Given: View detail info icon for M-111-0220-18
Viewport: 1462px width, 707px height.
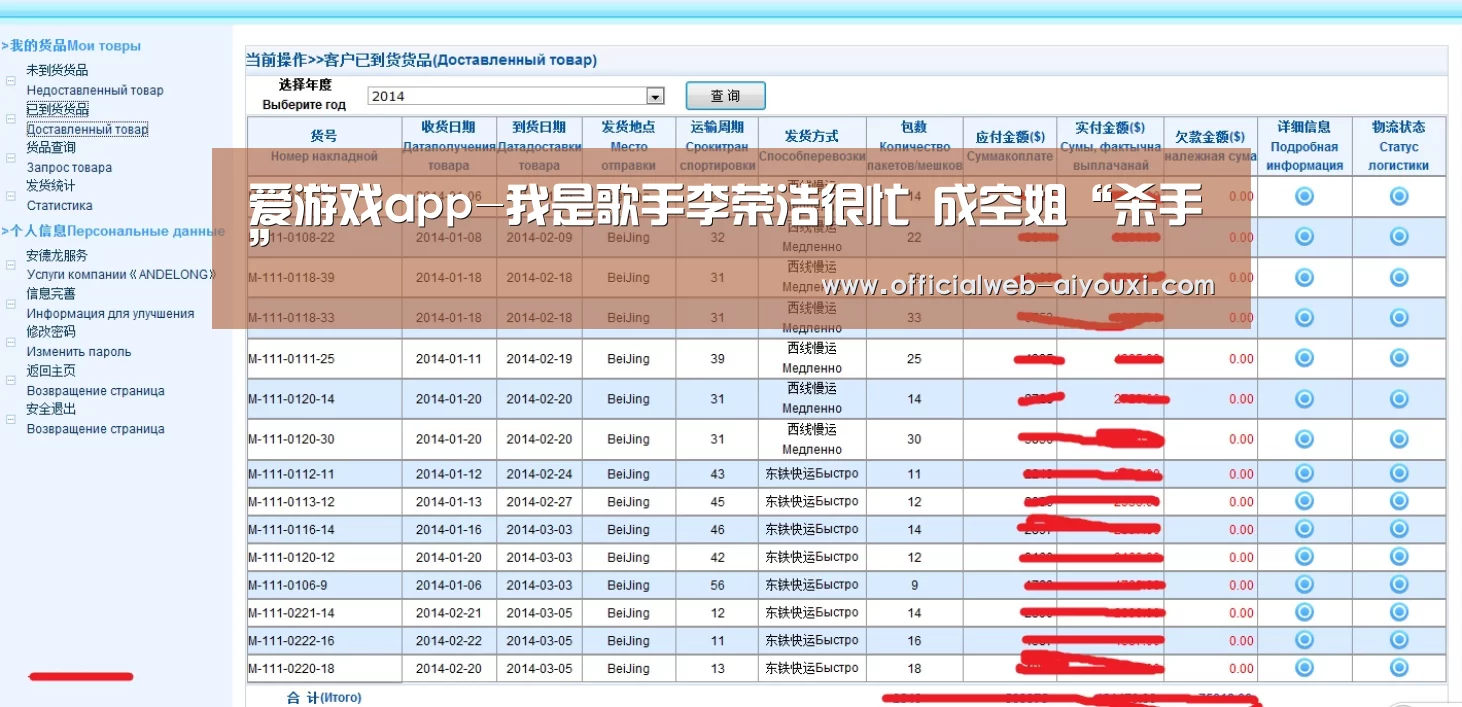Looking at the screenshot, I should pyautogui.click(x=1304, y=667).
